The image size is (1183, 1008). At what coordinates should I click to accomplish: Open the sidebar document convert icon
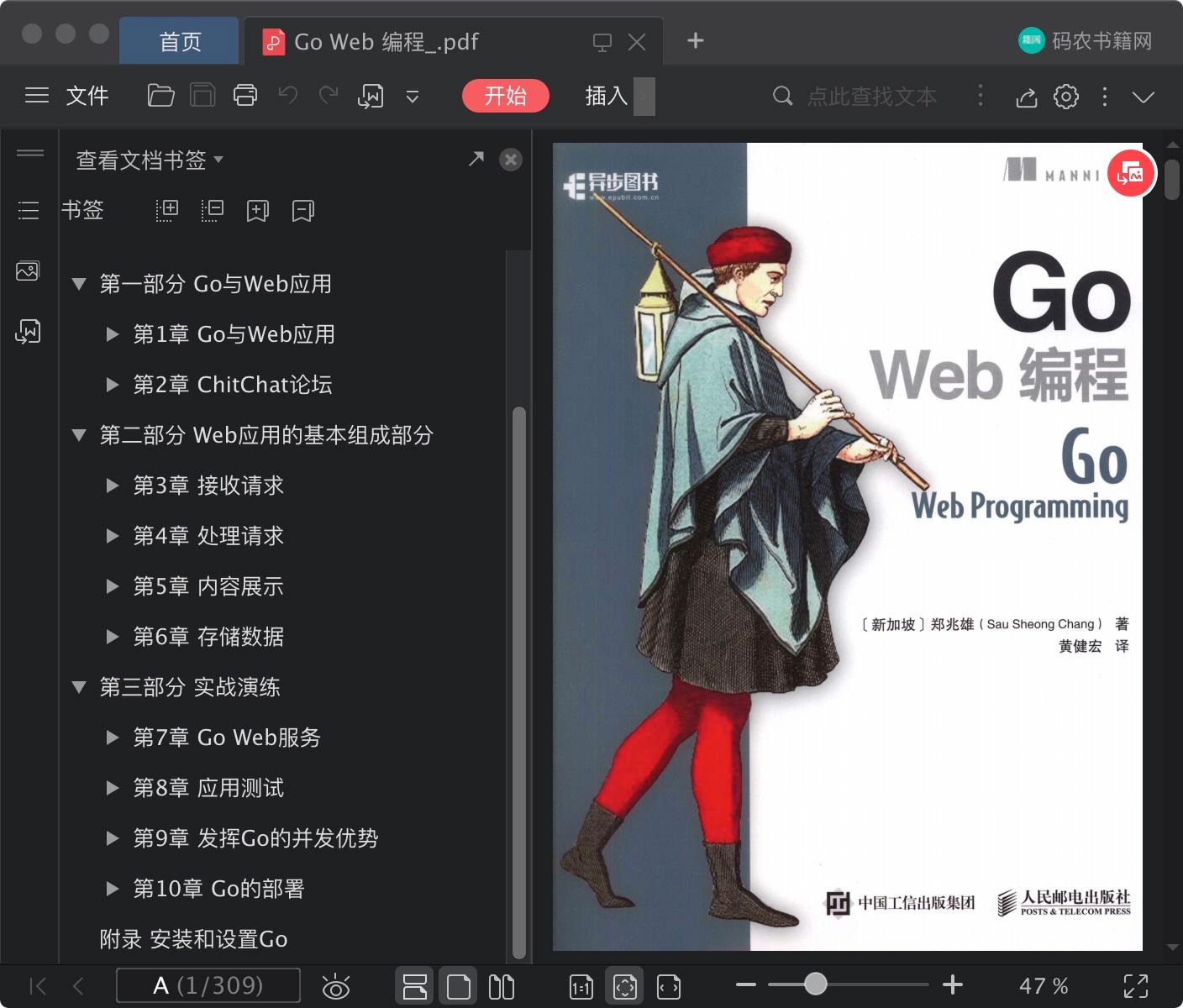point(28,332)
